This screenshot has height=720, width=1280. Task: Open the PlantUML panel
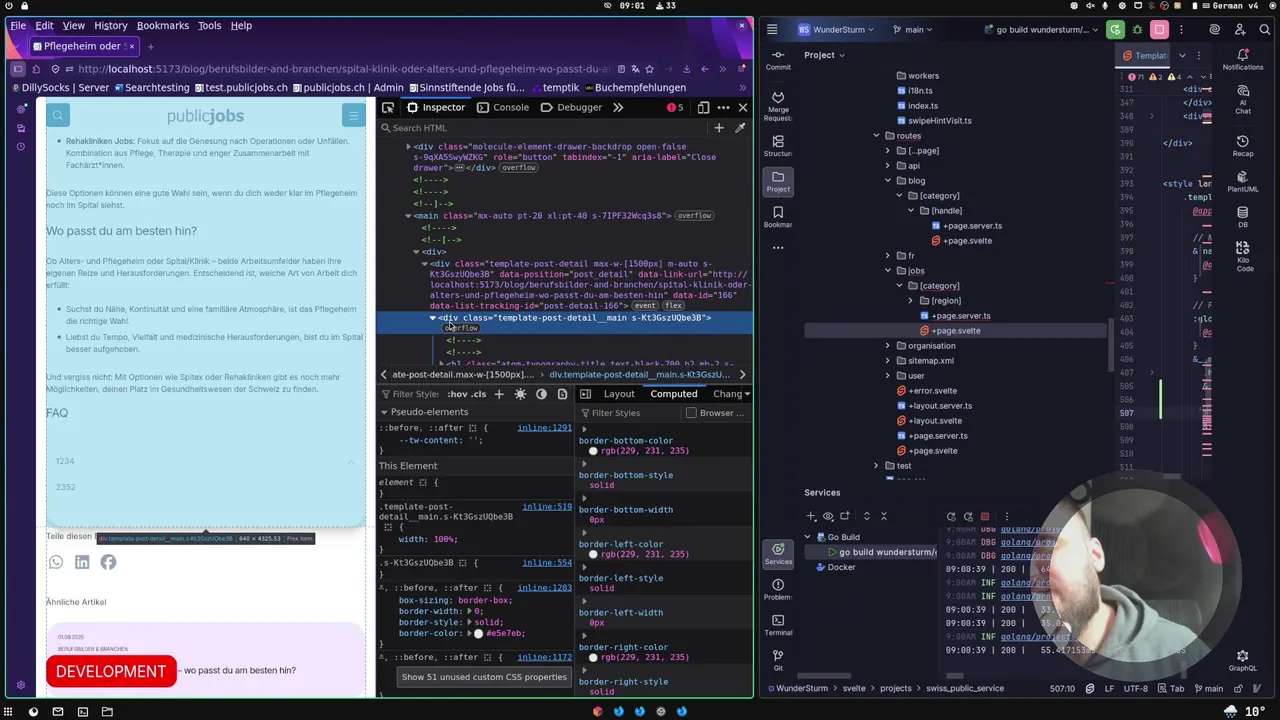click(1243, 182)
